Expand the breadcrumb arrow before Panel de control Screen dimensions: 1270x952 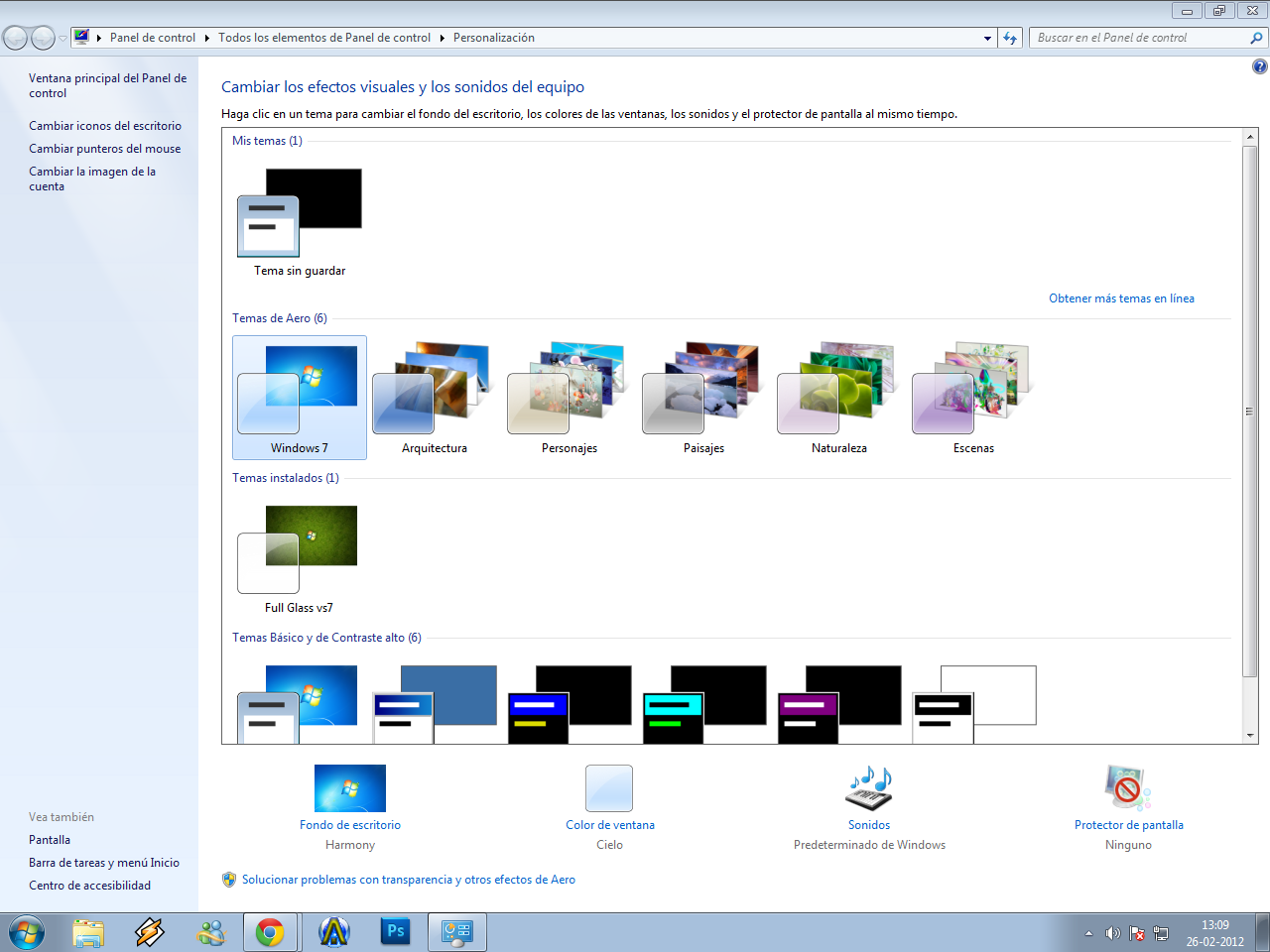[x=99, y=38]
